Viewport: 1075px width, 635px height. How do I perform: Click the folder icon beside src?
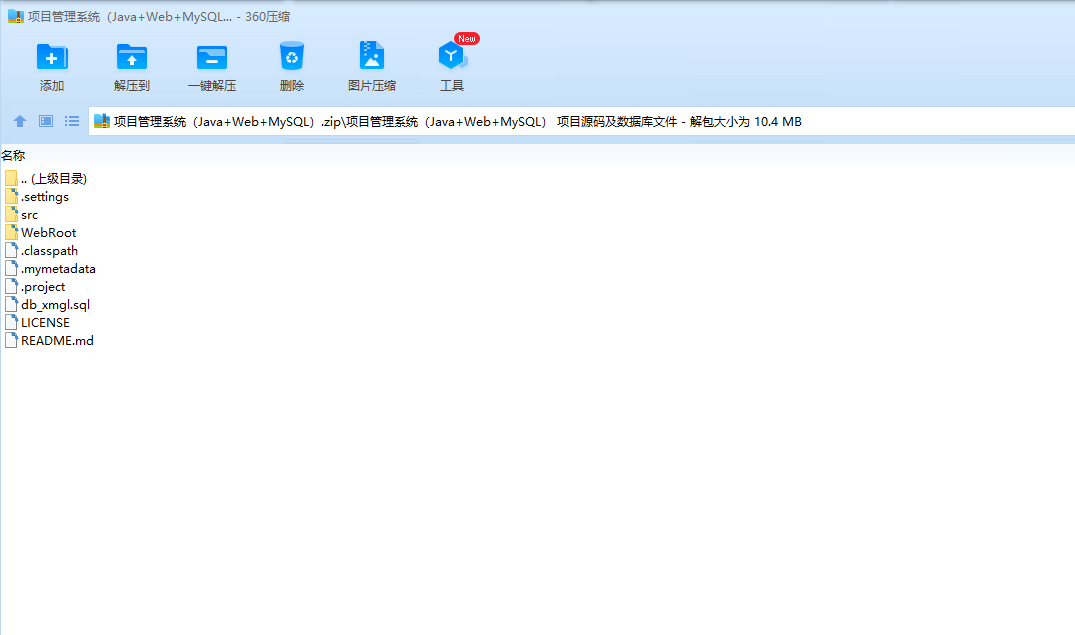[x=11, y=215]
